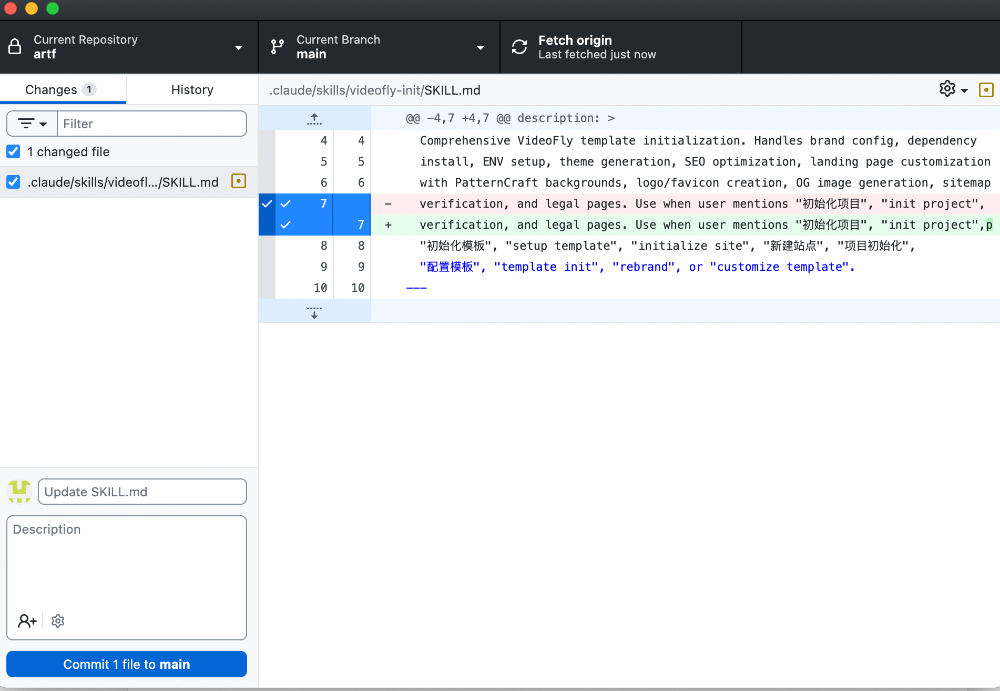This screenshot has width=1000, height=691.
Task: Click the user avatar beside summary
Action: pos(19,491)
